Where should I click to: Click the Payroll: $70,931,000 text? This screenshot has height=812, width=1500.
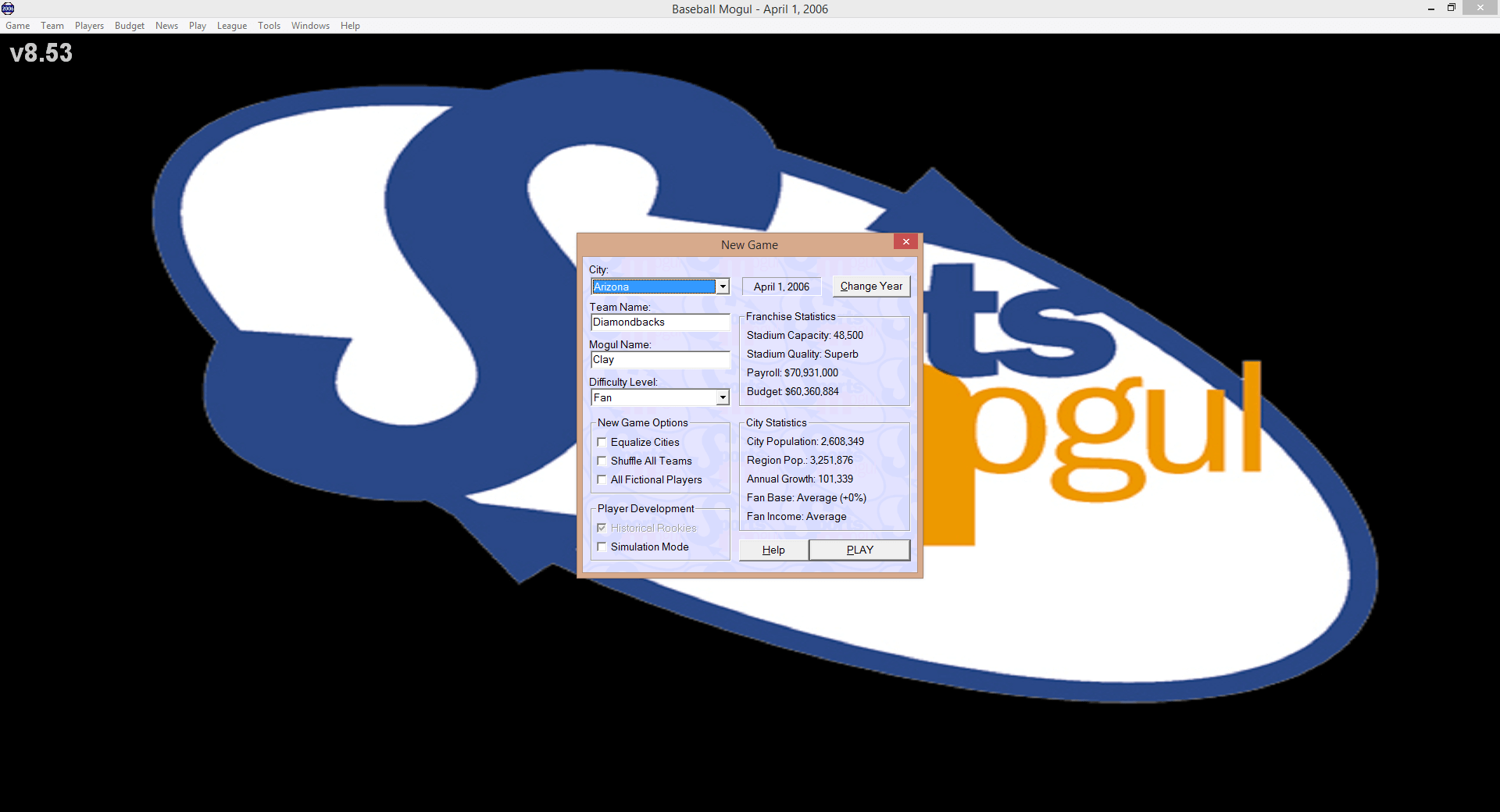click(792, 372)
